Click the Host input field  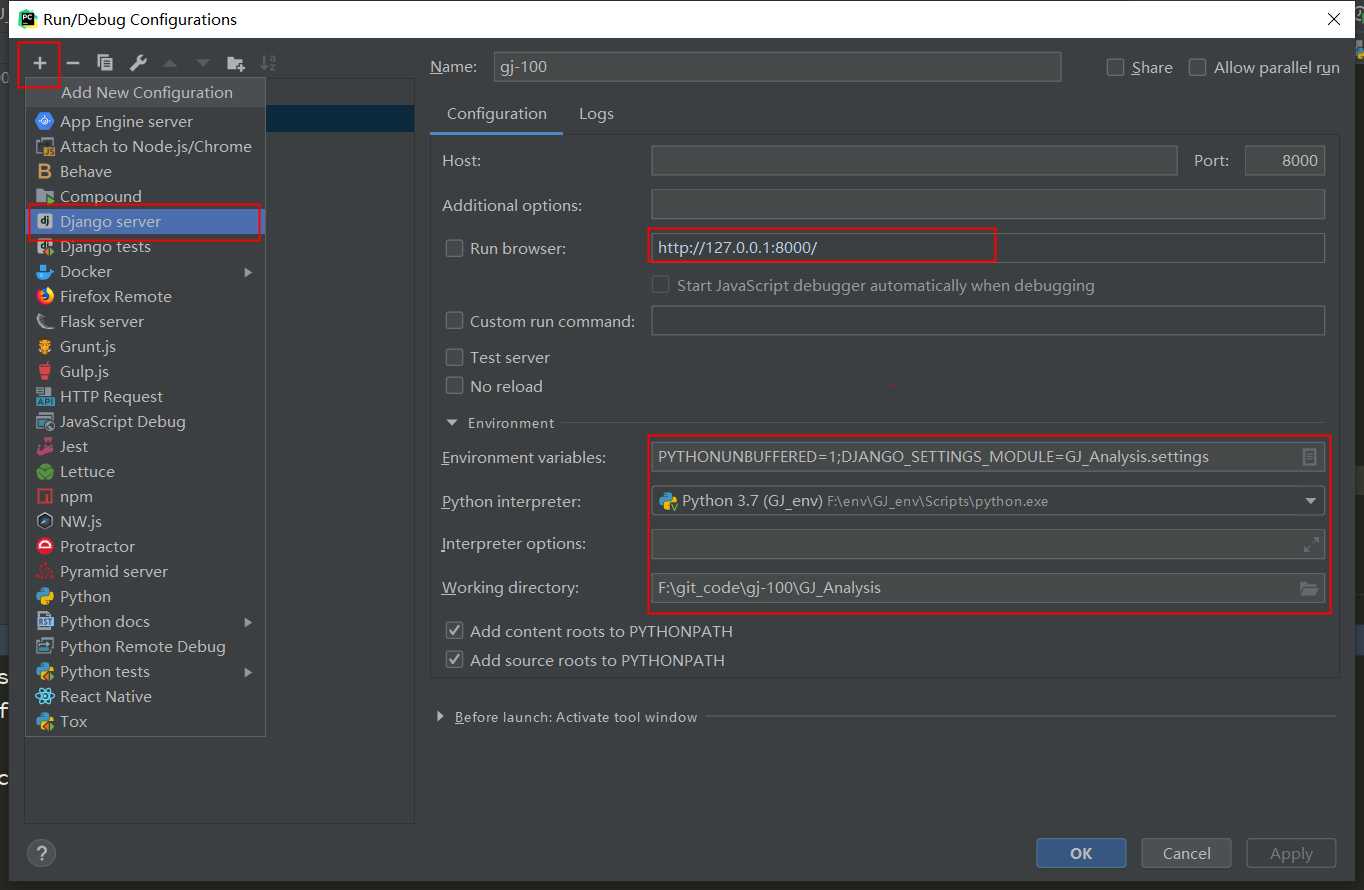(x=914, y=160)
